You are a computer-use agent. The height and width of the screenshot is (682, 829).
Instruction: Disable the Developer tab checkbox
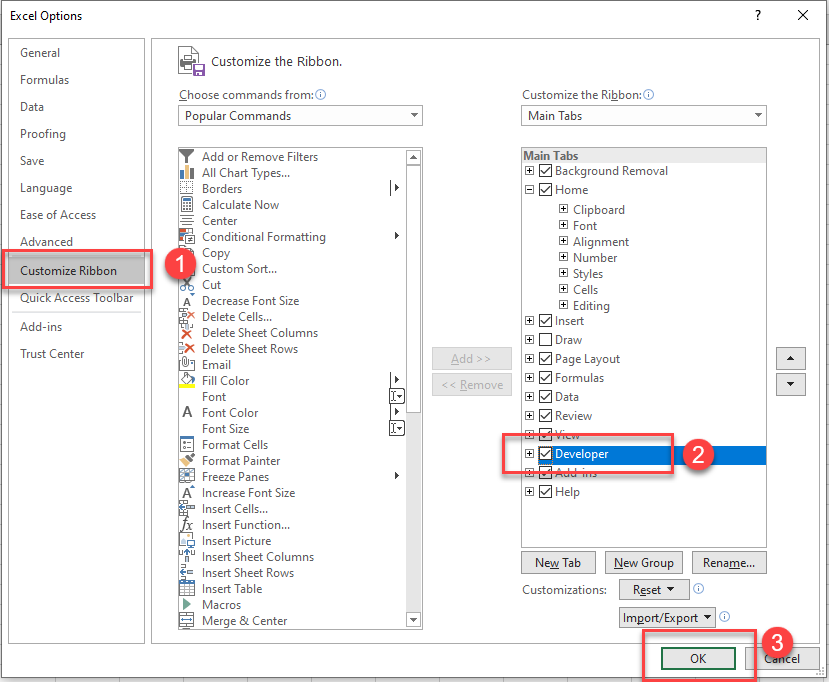(545, 453)
